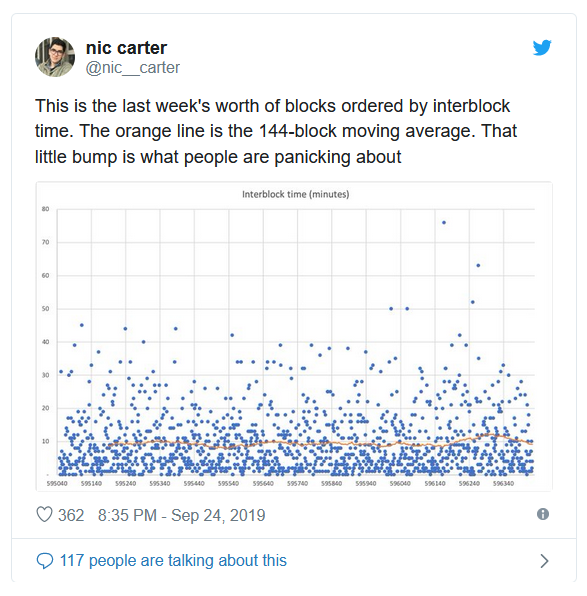Click the tweet text about interblock time
The image size is (587, 596).
[x=276, y=131]
